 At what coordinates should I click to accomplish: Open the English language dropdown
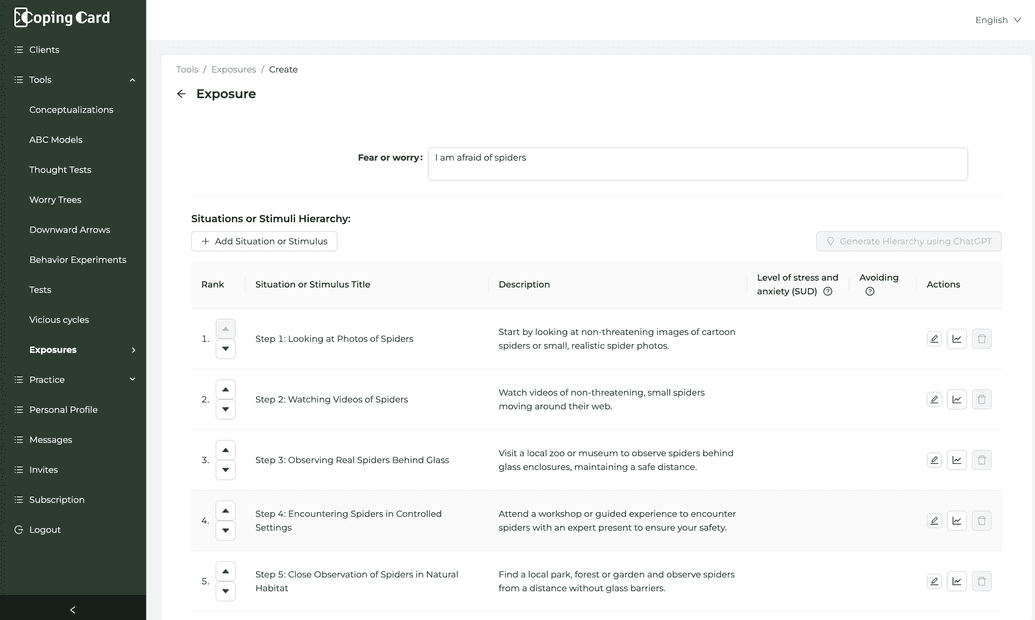tap(998, 20)
